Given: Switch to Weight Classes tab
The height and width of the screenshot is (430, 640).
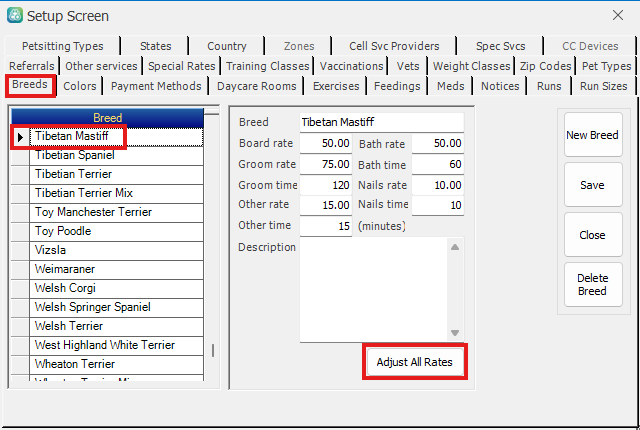Looking at the screenshot, I should click(x=471, y=66).
